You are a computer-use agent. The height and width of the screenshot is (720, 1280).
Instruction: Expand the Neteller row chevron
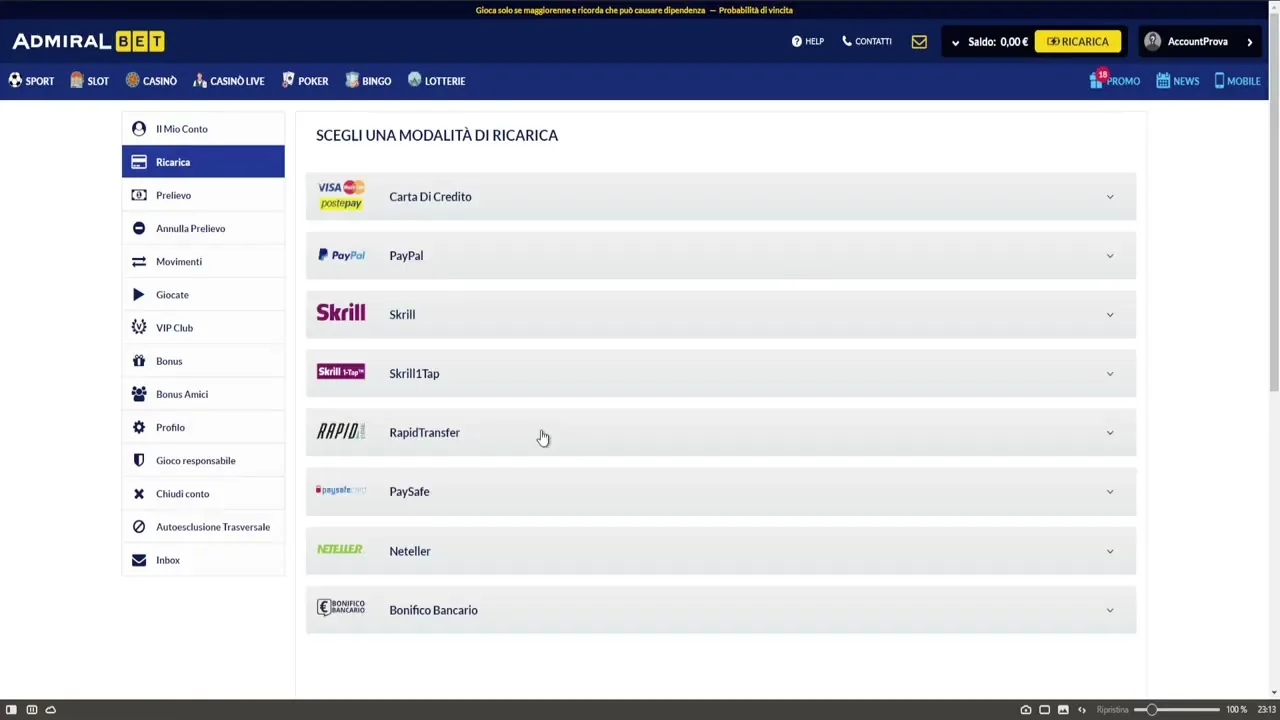pyautogui.click(x=1110, y=551)
